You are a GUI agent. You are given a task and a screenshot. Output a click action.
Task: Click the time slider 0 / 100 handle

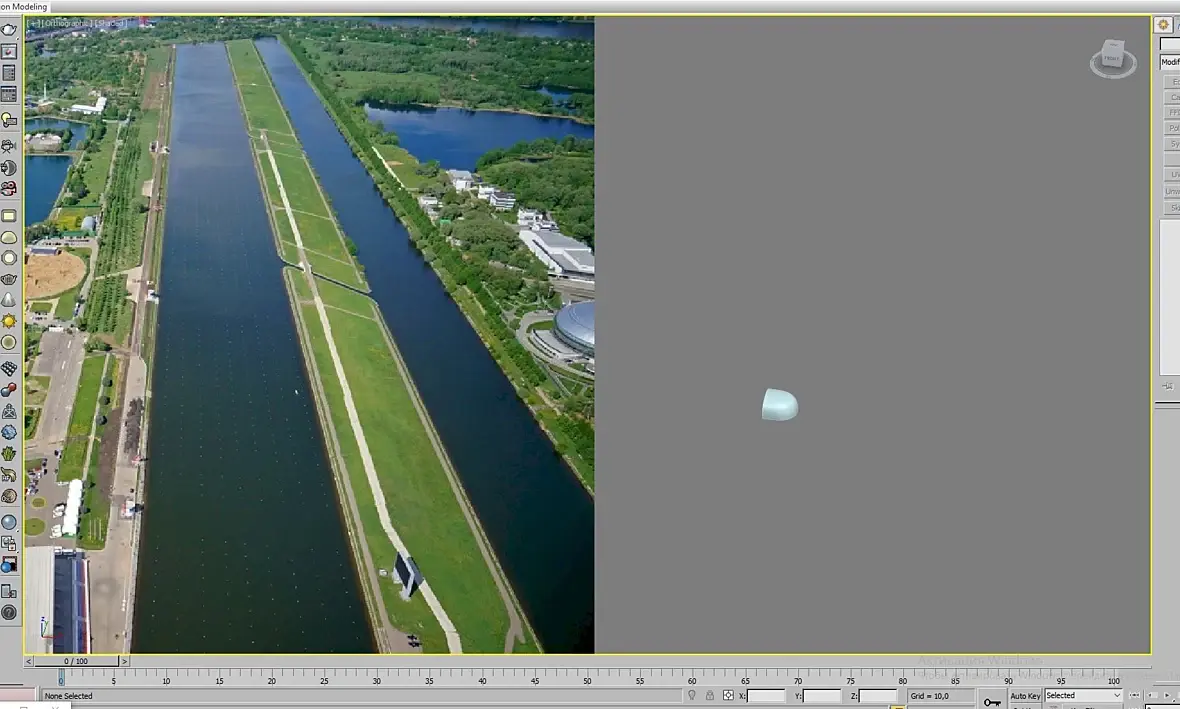pos(76,662)
